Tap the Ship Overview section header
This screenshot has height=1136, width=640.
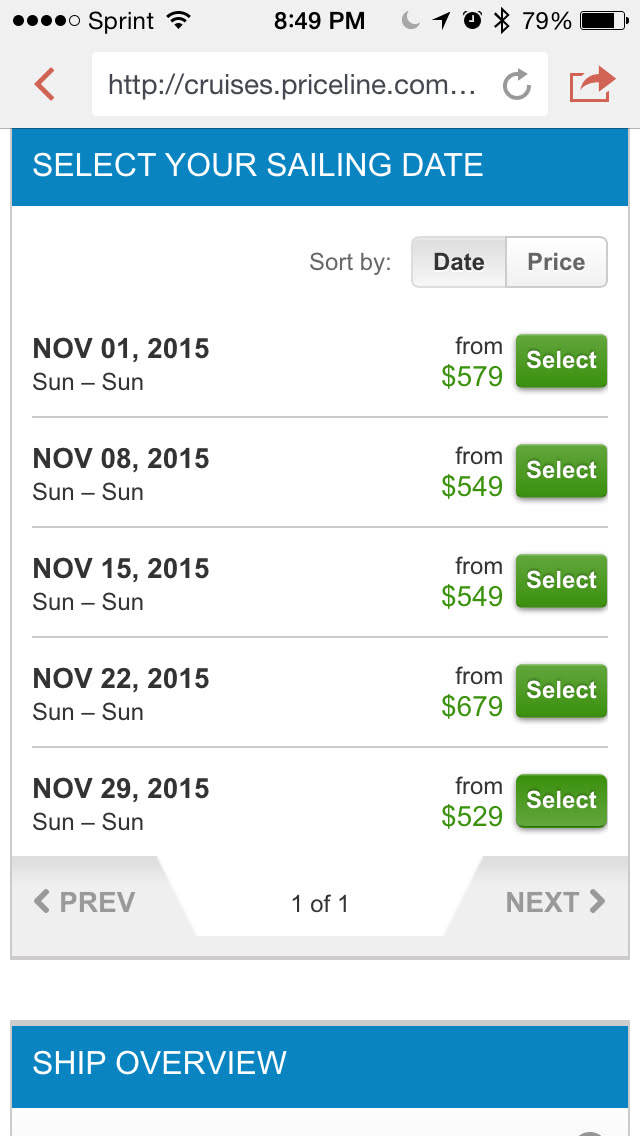coord(320,1062)
